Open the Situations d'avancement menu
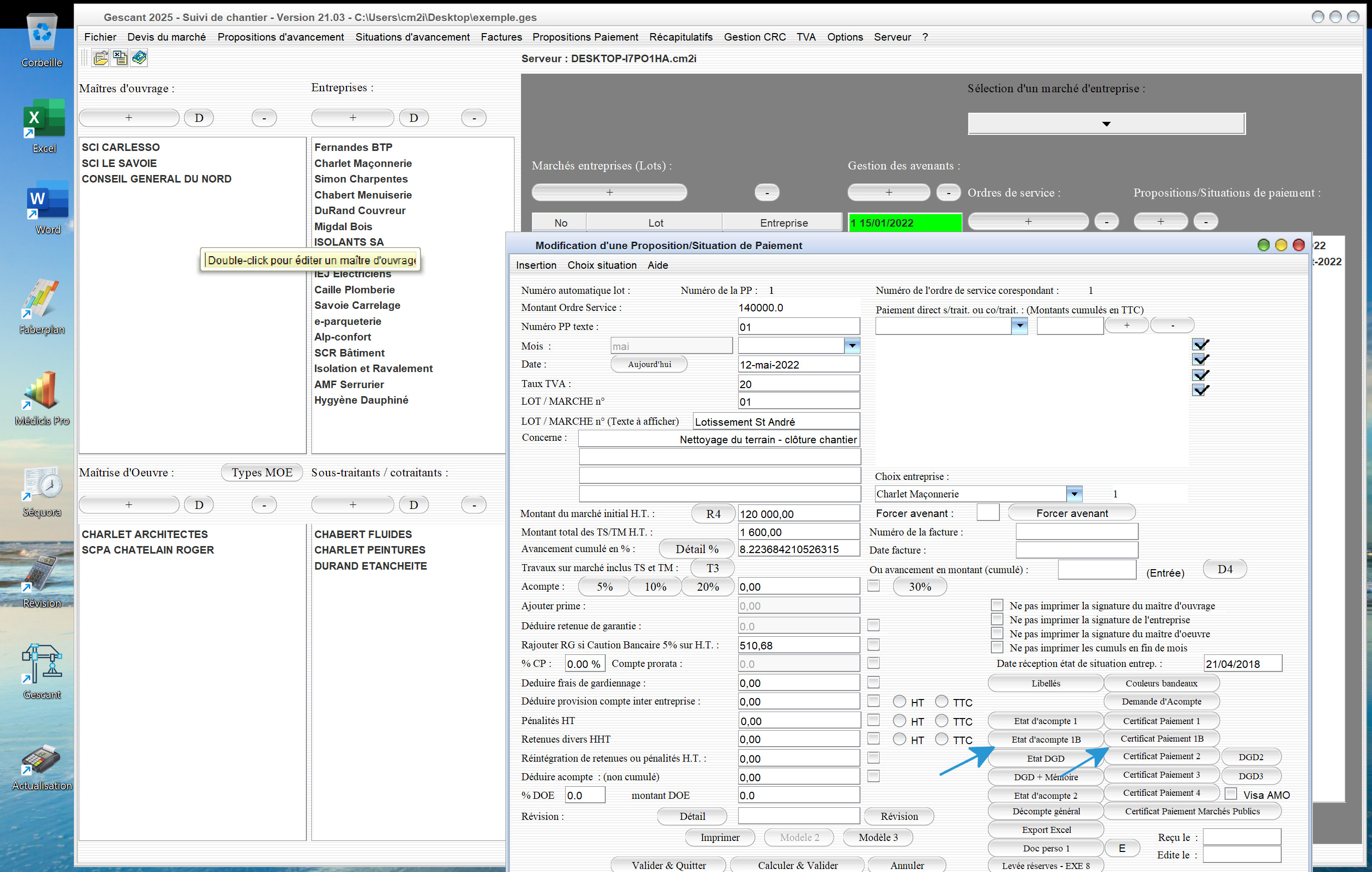 pos(413,37)
